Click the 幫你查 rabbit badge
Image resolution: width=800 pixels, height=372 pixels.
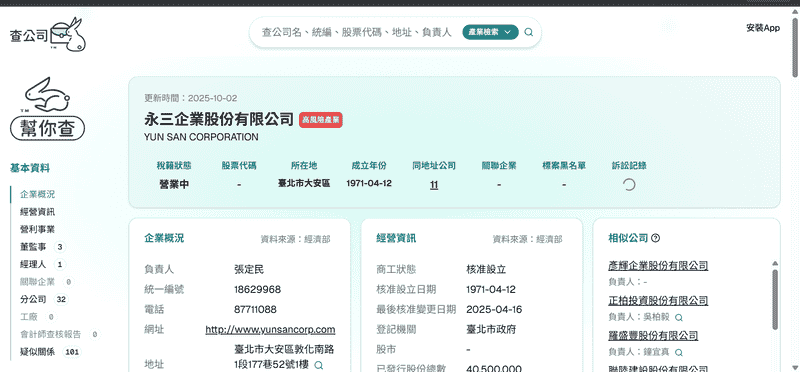47,109
